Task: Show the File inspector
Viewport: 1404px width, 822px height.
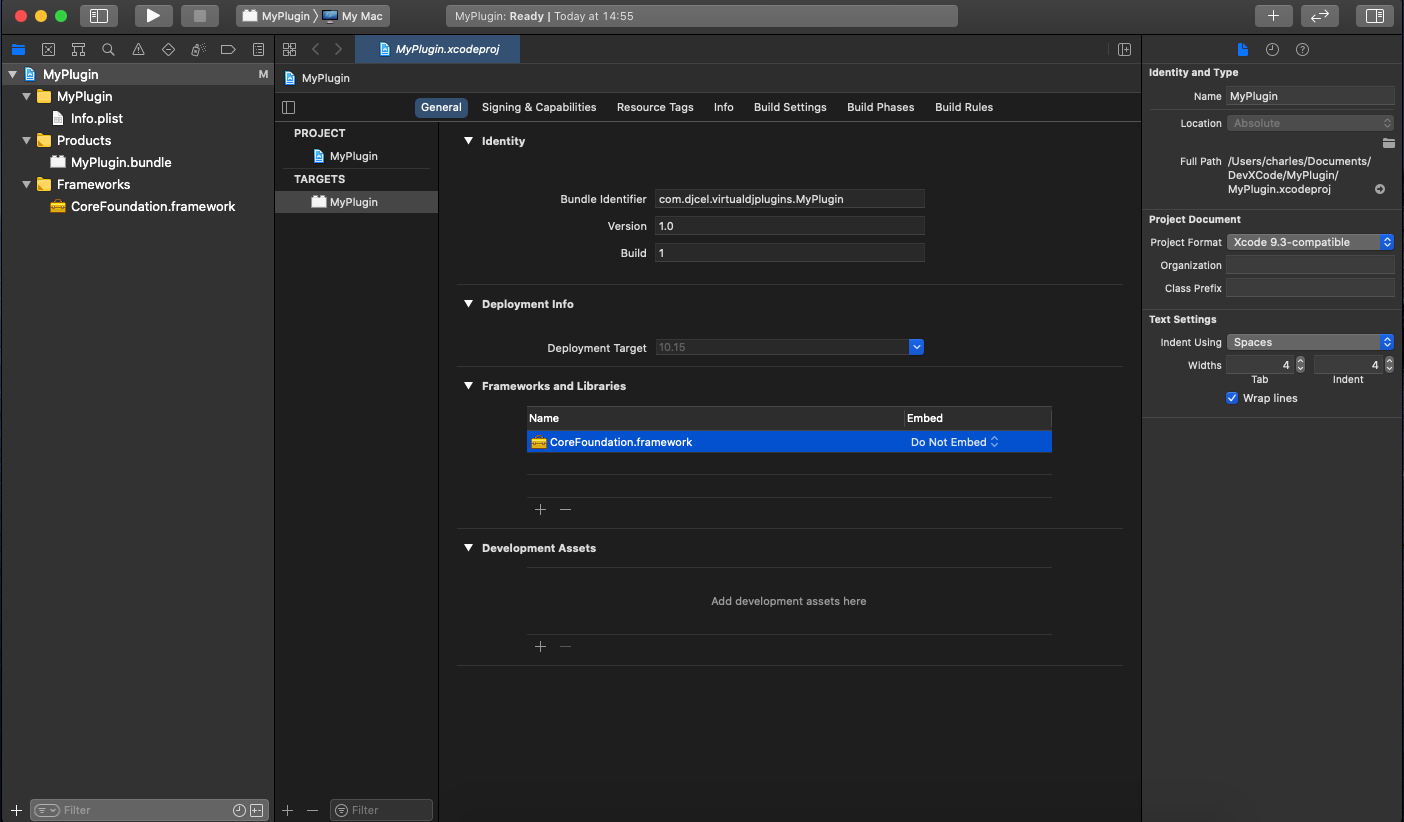Action: pos(1243,49)
